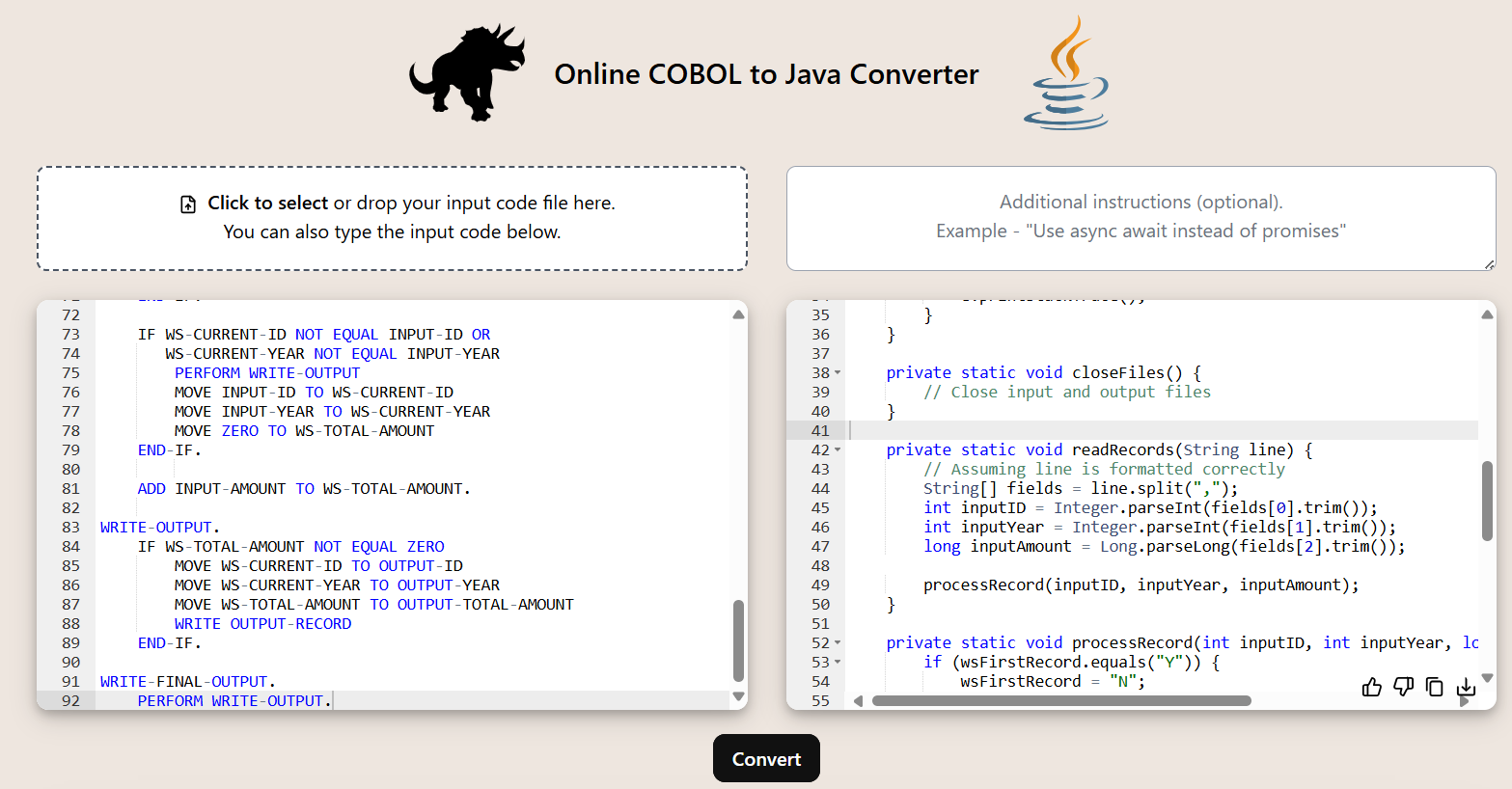Click the 'WRITE-OUTPUT.' label on line 83

[x=160, y=528]
